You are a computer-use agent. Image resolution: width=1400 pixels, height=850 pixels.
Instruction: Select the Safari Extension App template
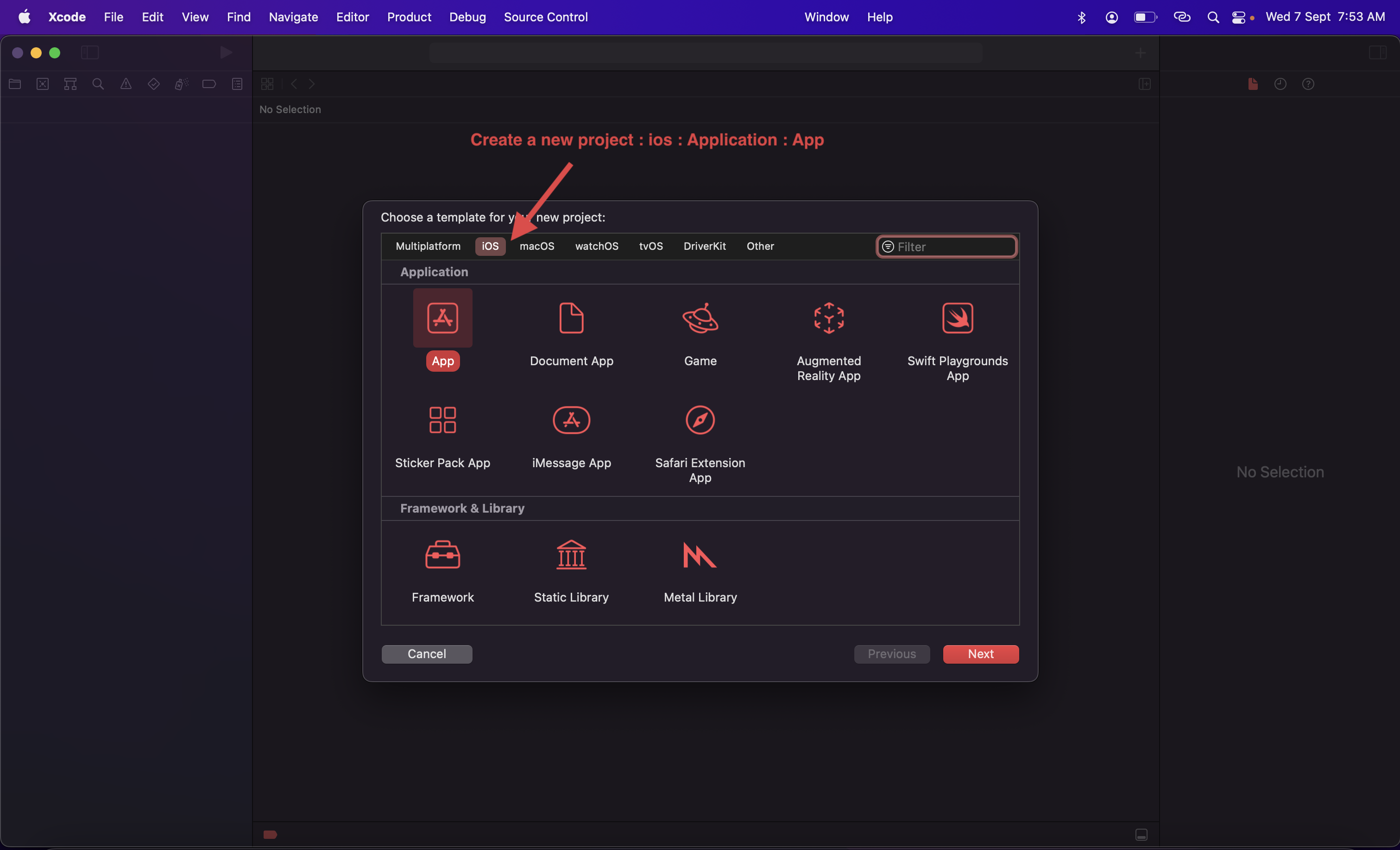click(x=700, y=420)
